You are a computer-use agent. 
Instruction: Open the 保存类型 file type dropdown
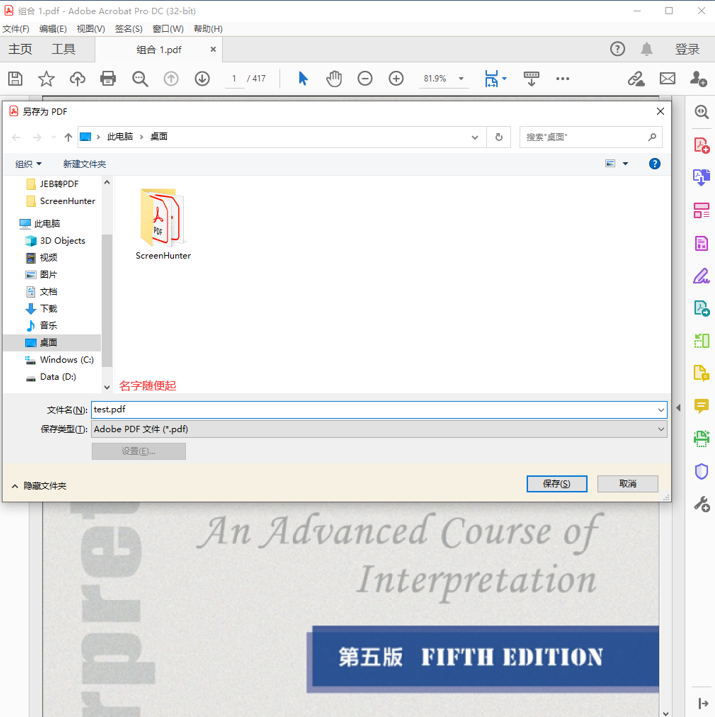[x=379, y=429]
